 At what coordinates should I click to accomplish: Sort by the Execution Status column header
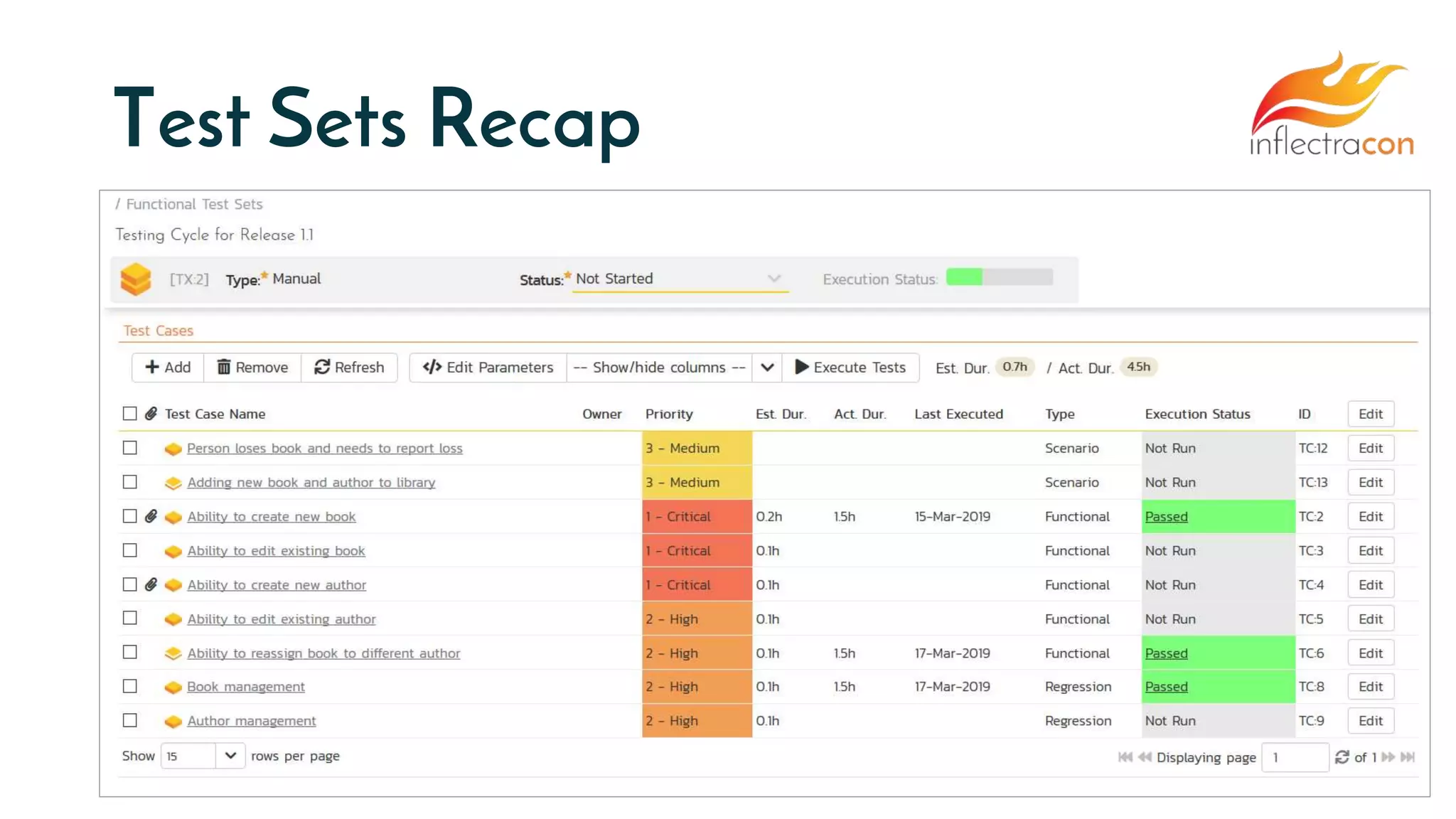(x=1197, y=414)
